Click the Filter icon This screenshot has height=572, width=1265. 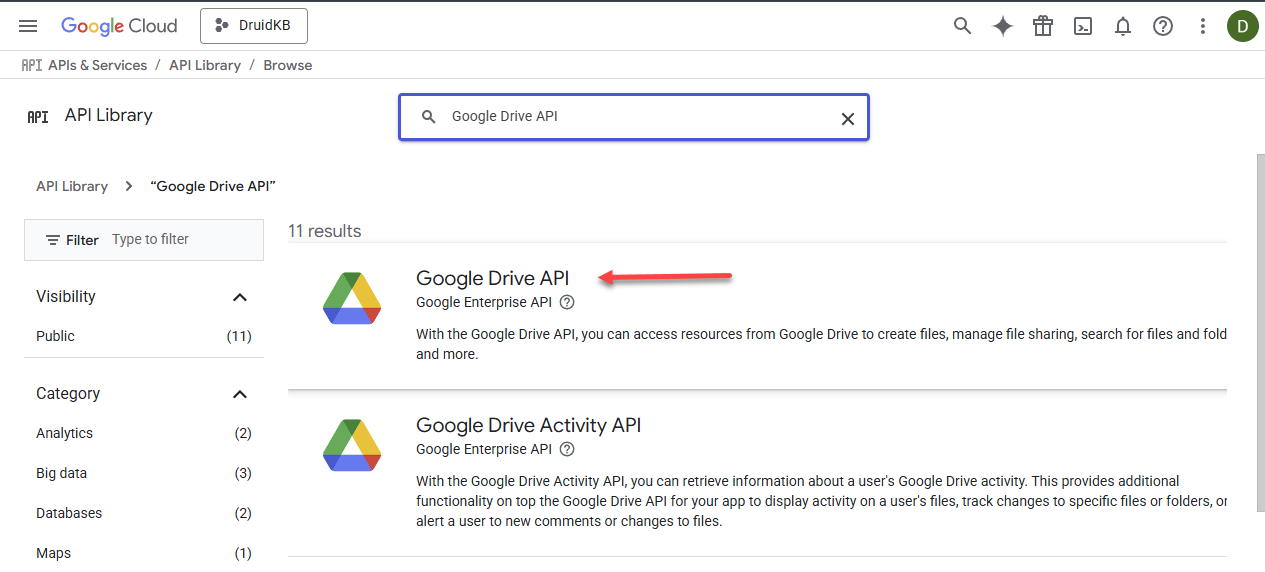[53, 240]
